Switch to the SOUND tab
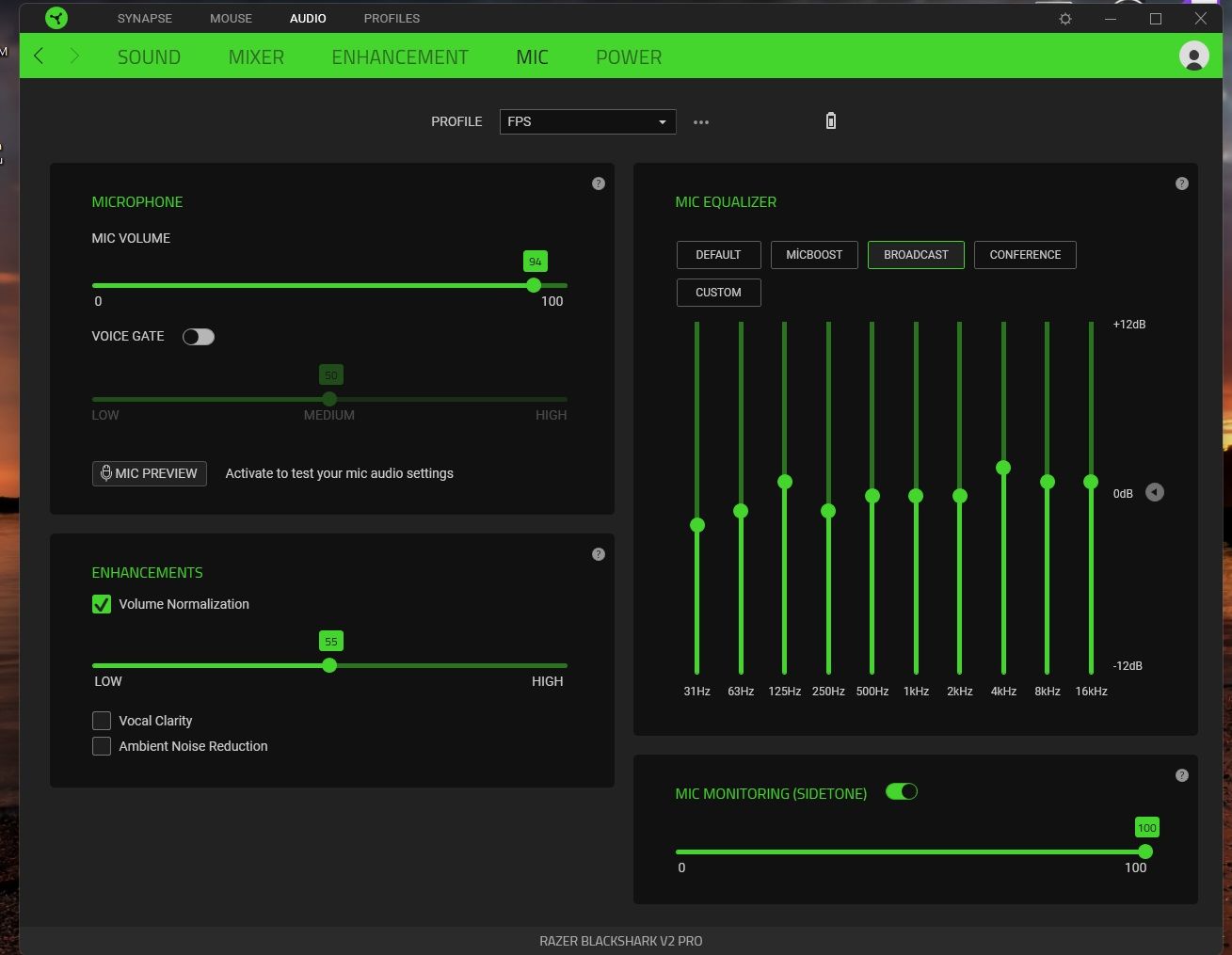The width and height of the screenshot is (1232, 955). 149,57
